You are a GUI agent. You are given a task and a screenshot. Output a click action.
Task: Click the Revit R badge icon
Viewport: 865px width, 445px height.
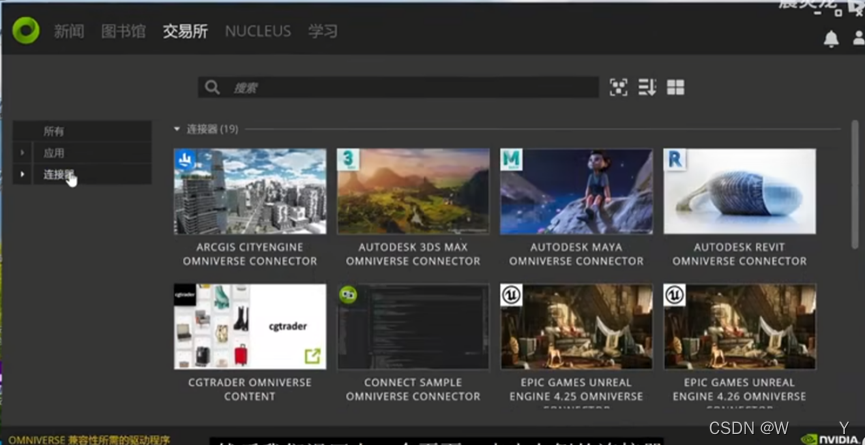coord(675,160)
